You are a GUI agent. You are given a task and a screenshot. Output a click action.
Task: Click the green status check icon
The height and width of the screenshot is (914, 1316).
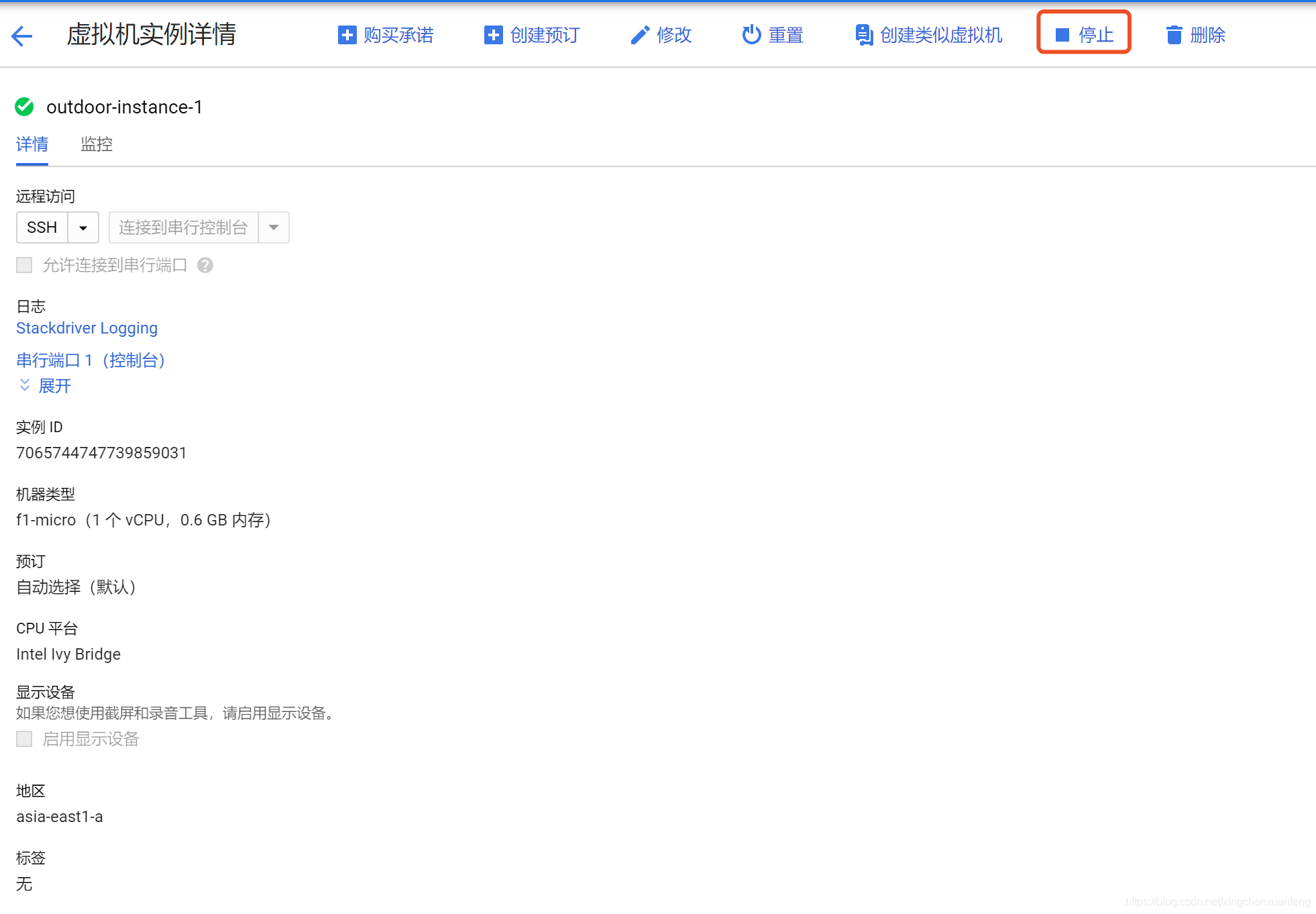pos(24,107)
